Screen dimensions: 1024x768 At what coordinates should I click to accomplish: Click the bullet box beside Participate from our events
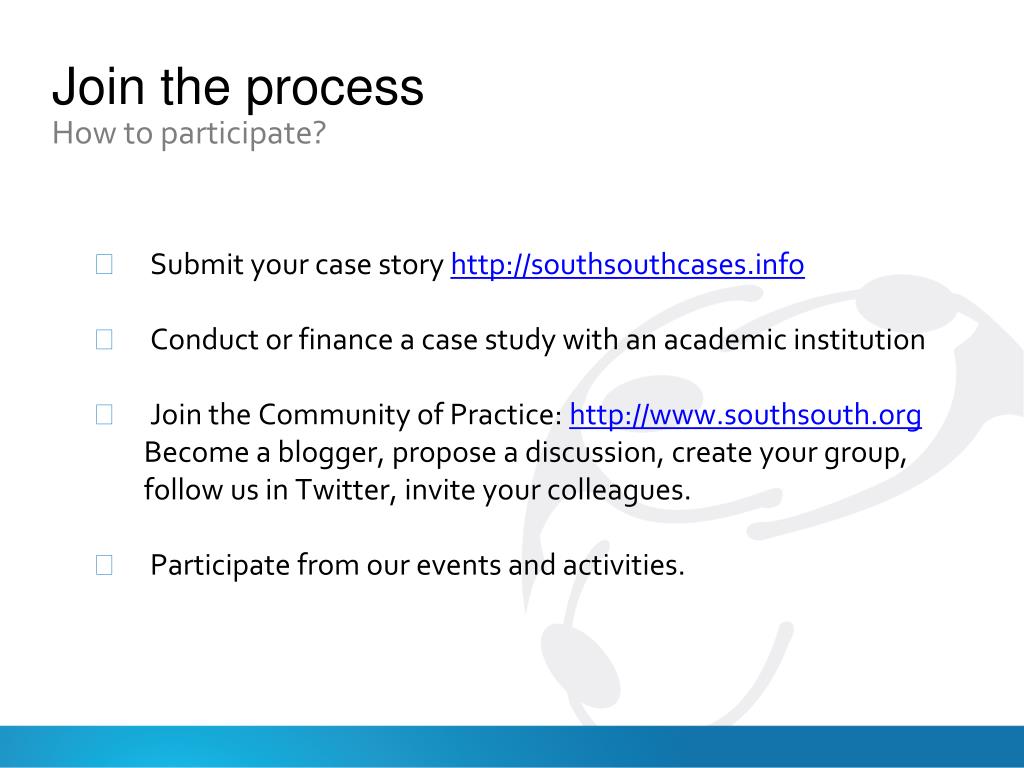click(104, 565)
